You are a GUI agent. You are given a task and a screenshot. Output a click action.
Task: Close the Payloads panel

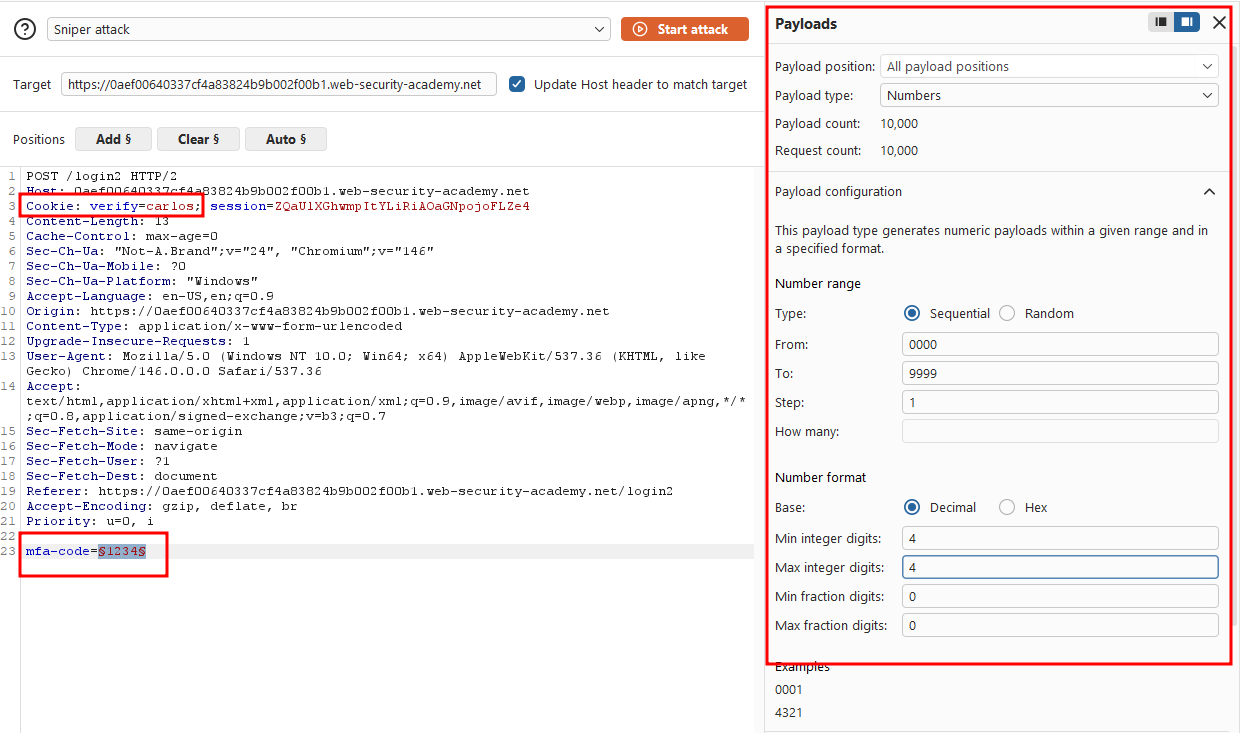coord(1219,22)
